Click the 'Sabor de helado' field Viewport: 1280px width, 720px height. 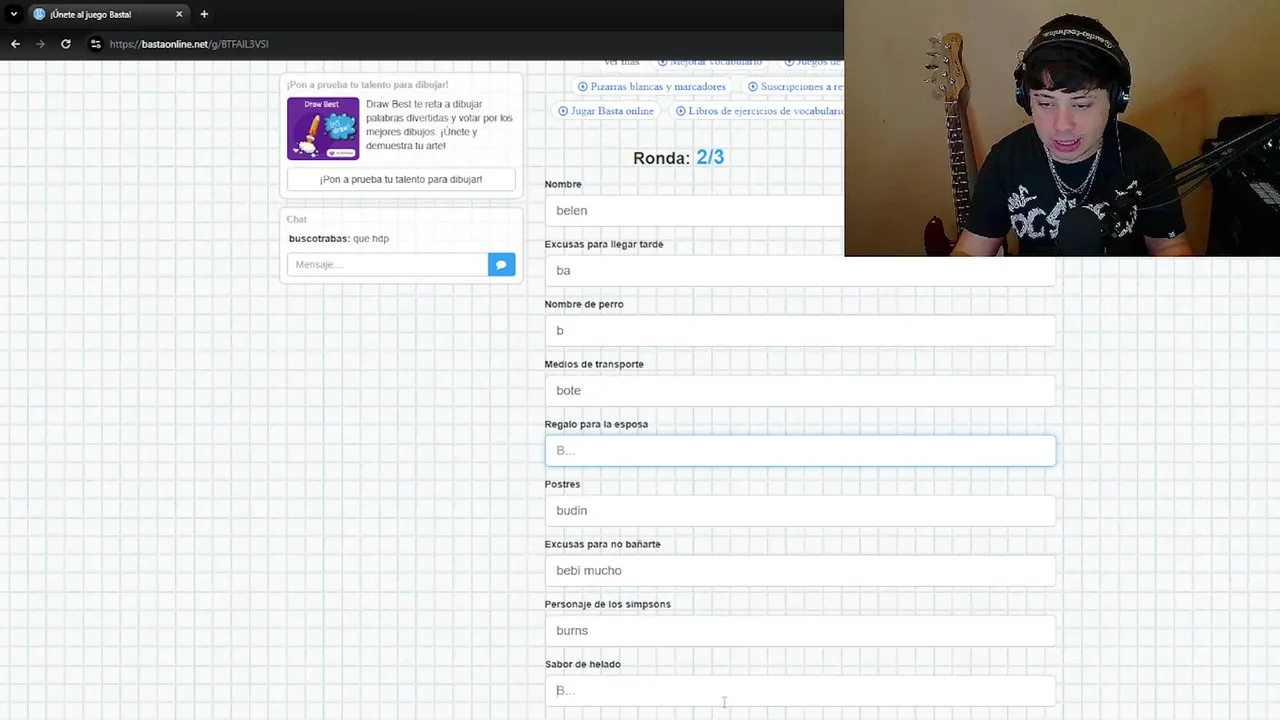tap(800, 690)
